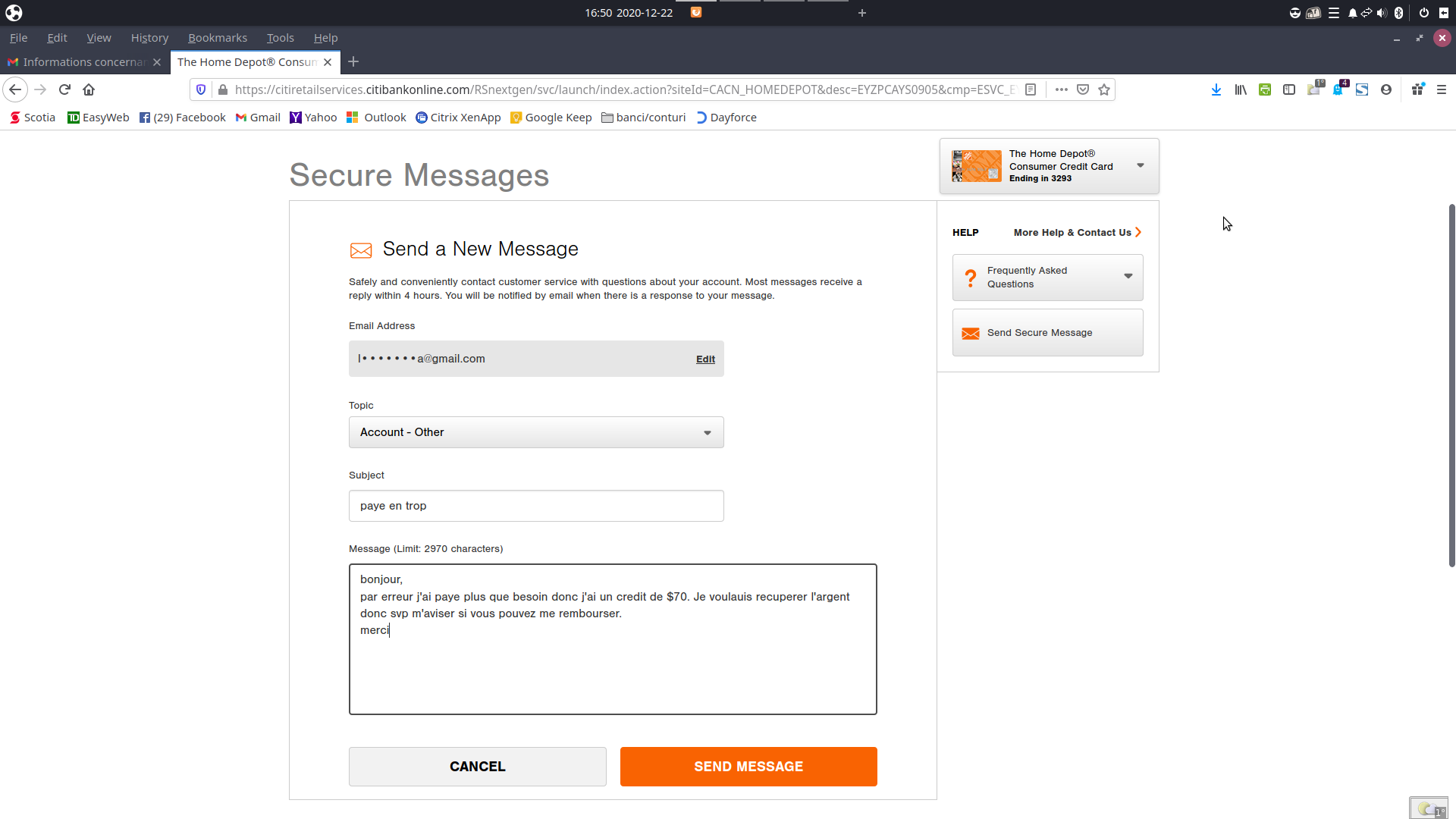Viewport: 1456px width, 819px height.
Task: Click tracking protection shield icon
Action: (201, 89)
